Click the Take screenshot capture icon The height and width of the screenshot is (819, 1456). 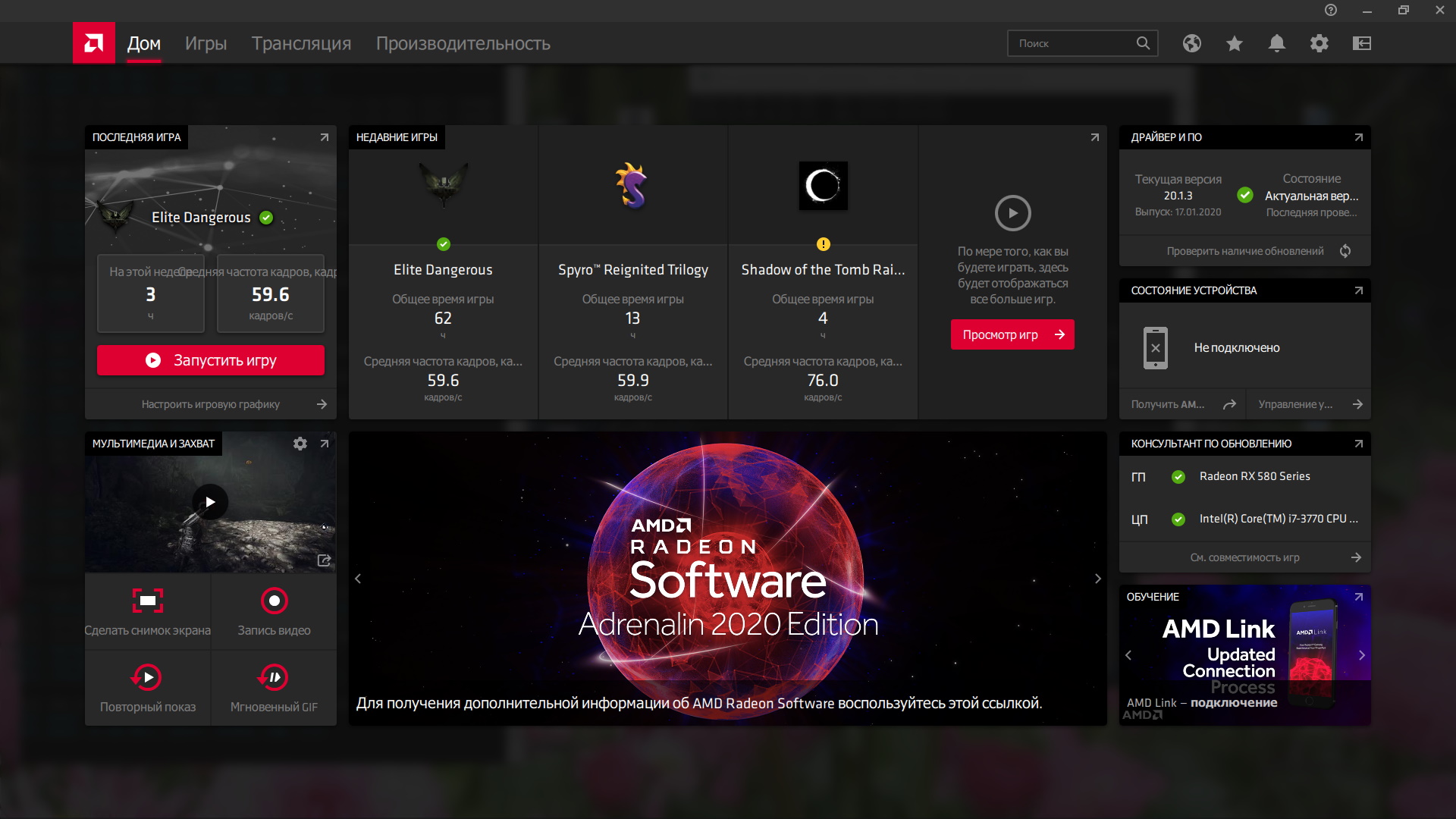point(148,601)
